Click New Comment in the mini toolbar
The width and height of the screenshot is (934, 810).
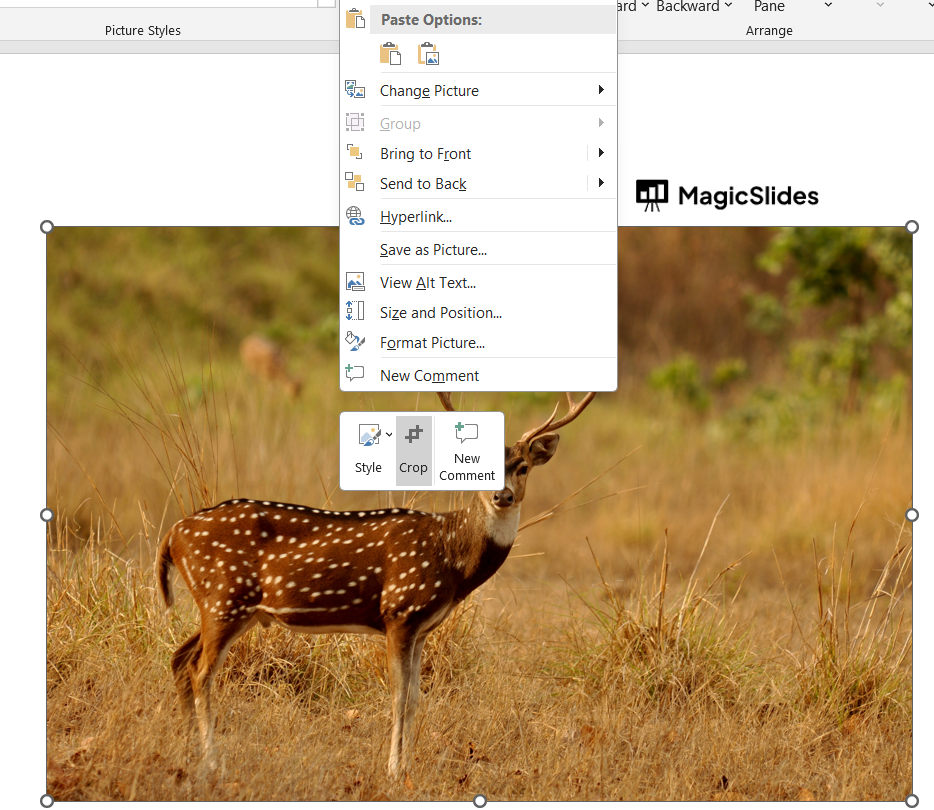467,450
